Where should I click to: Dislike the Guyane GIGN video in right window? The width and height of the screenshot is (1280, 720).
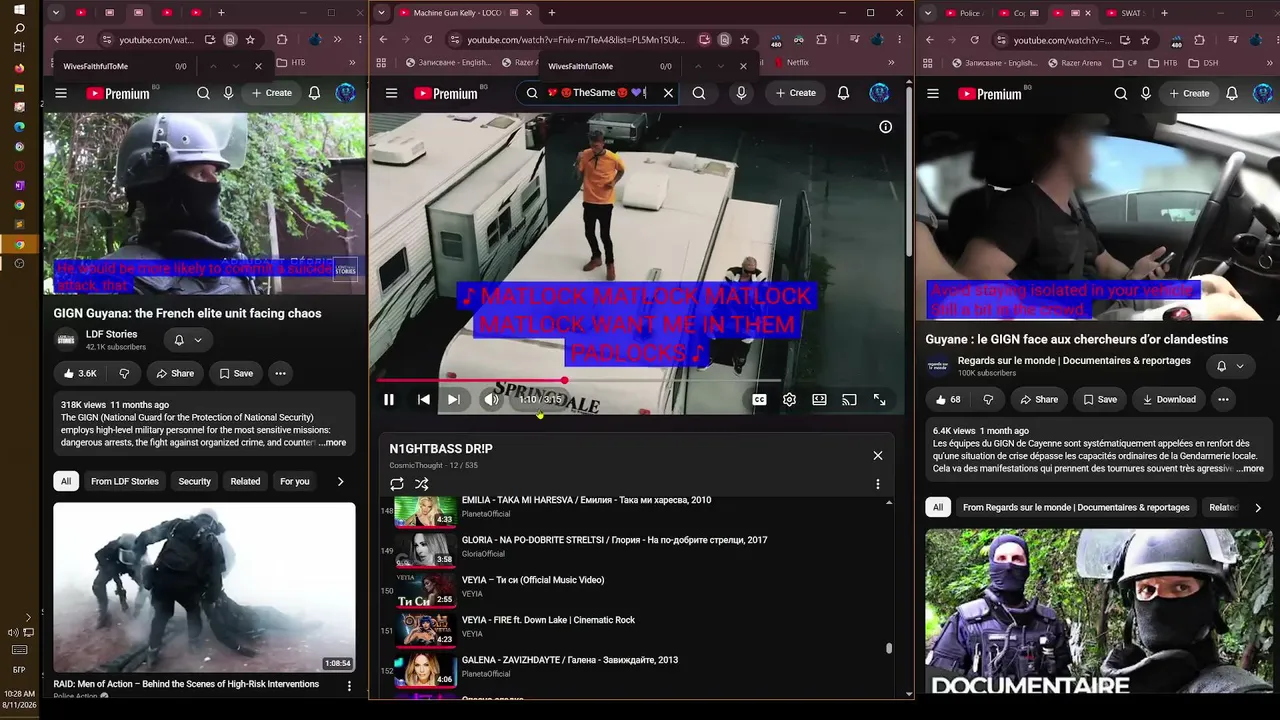pos(988,399)
